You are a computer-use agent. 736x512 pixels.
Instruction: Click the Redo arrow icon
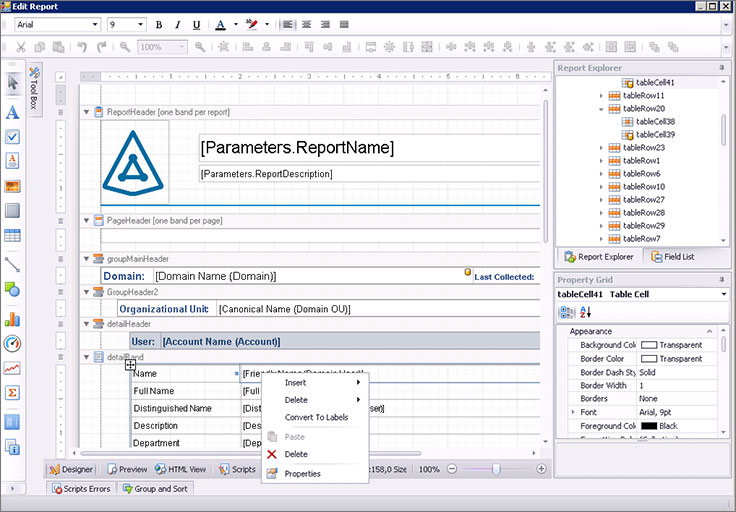tap(101, 47)
